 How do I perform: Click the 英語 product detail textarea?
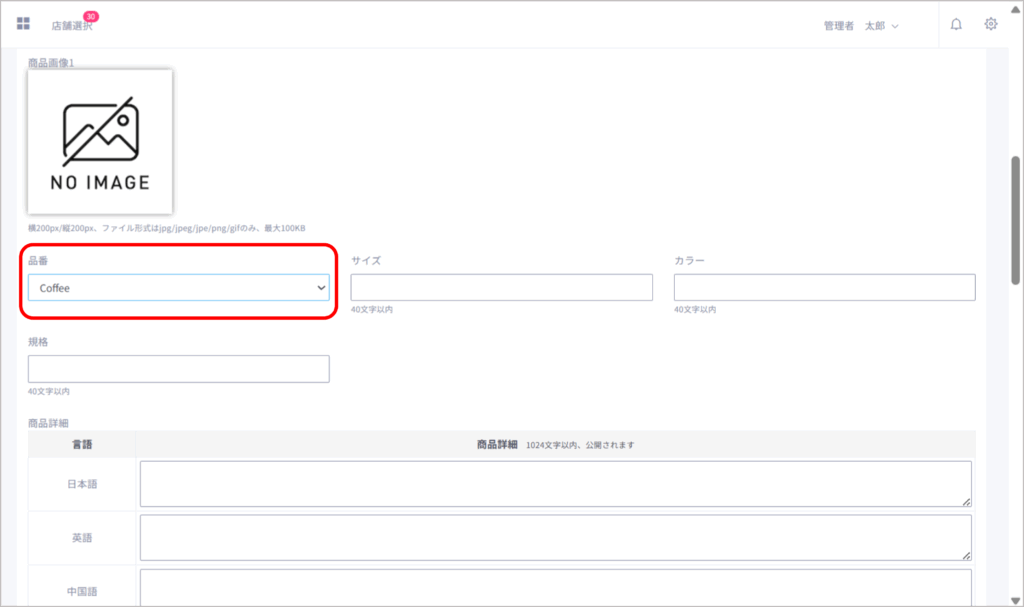tap(555, 538)
